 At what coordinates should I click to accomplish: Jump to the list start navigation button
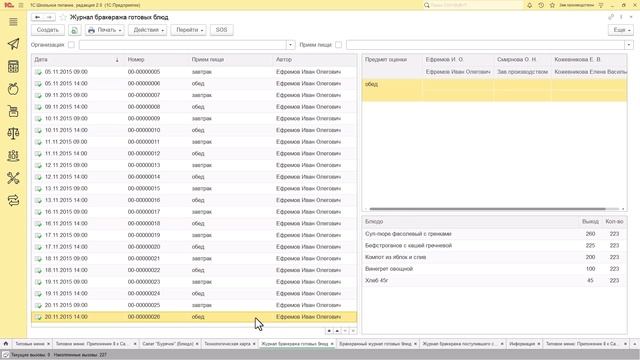pos(329,331)
